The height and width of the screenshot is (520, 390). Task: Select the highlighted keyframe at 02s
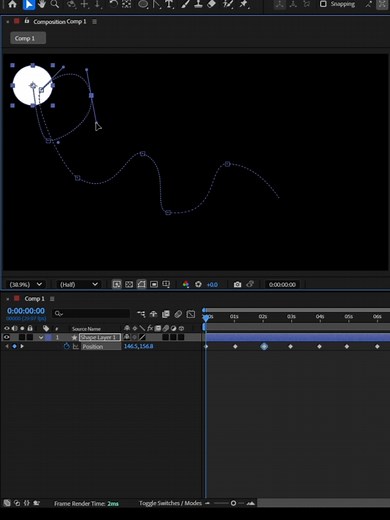coord(264,346)
